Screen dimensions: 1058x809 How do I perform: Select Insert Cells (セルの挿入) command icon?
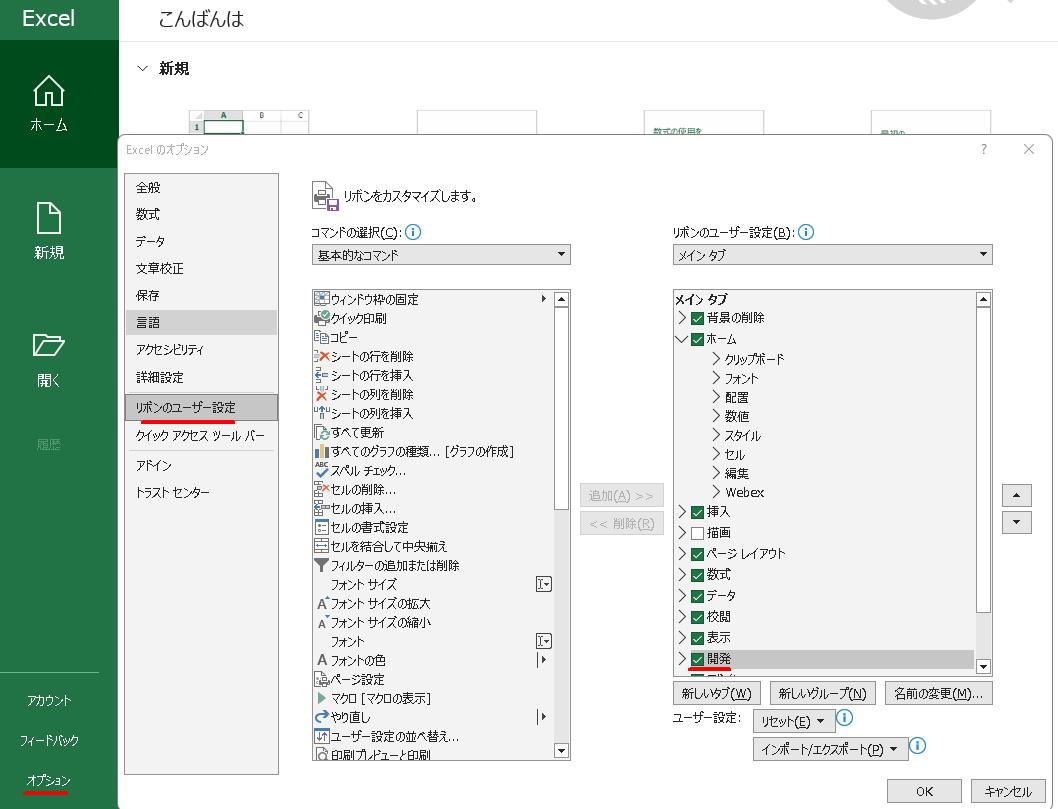click(x=322, y=508)
